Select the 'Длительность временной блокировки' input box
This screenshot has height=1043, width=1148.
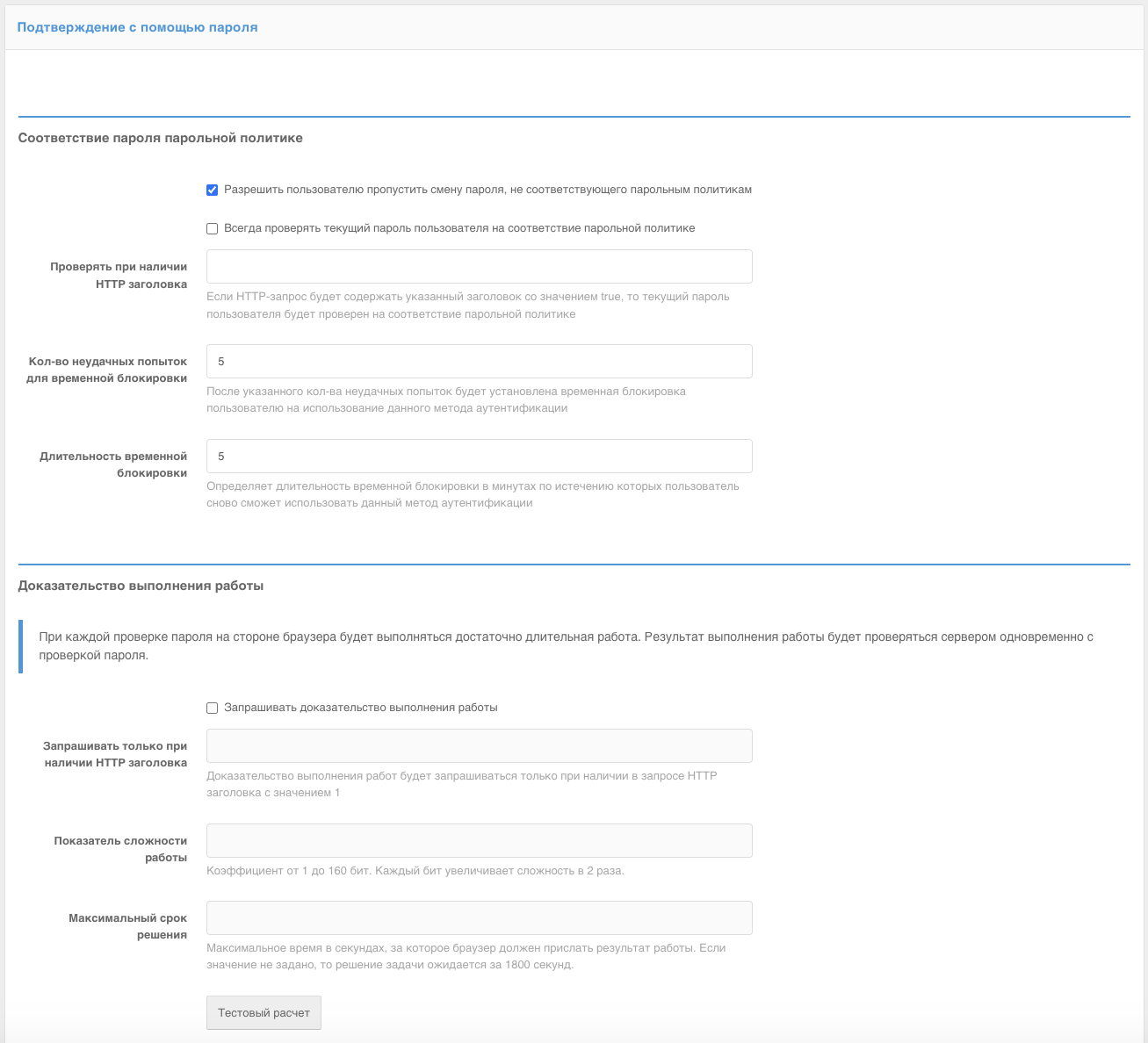tap(479, 457)
